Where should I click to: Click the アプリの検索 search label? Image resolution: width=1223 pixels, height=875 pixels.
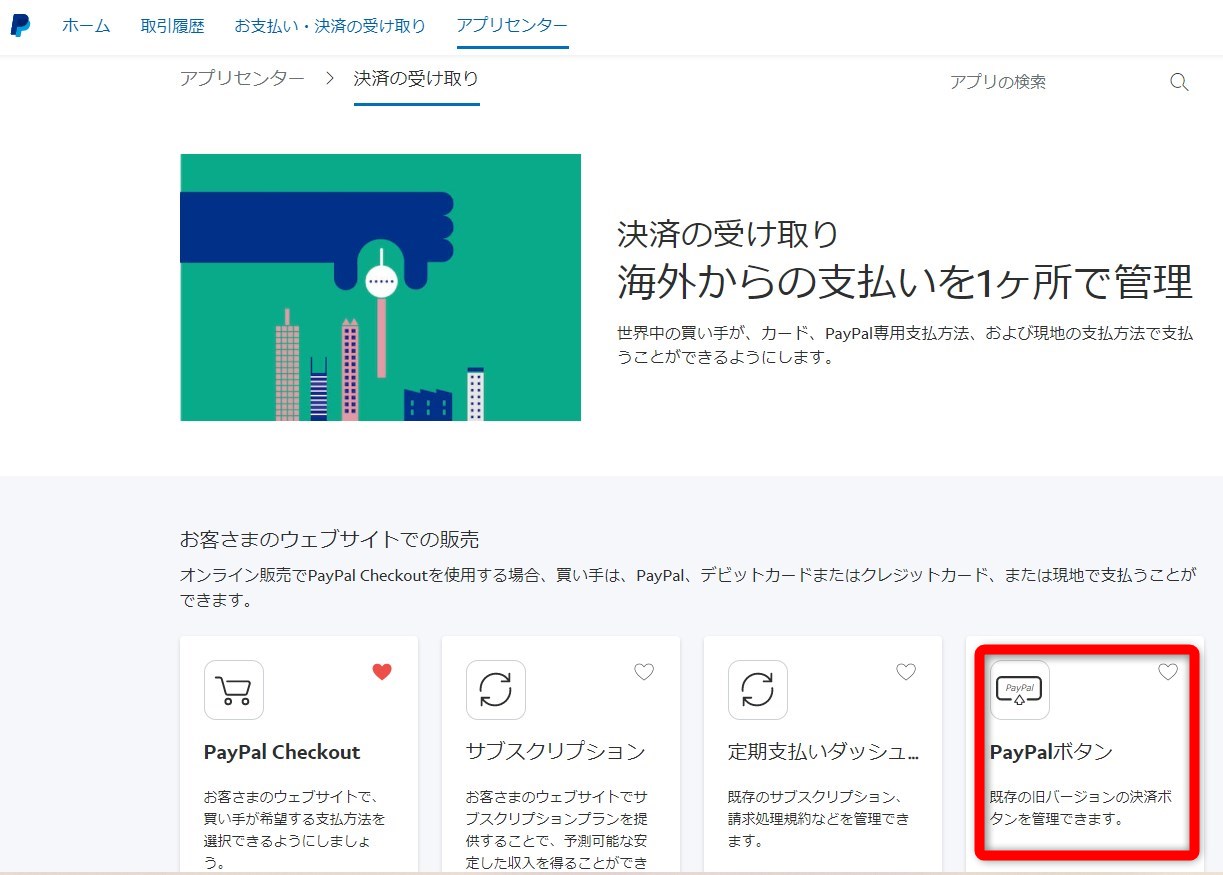click(x=999, y=83)
